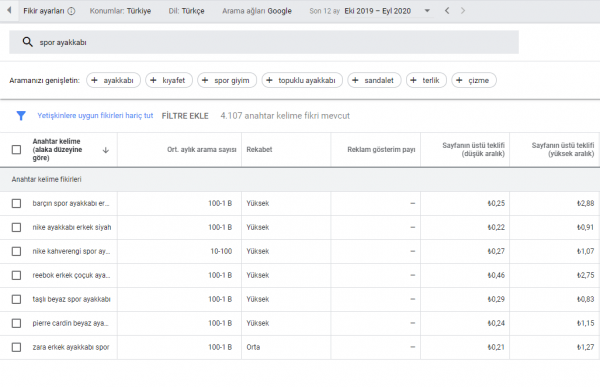Click '4.107 anahtar kelime fikri mevcut' text

(x=285, y=116)
